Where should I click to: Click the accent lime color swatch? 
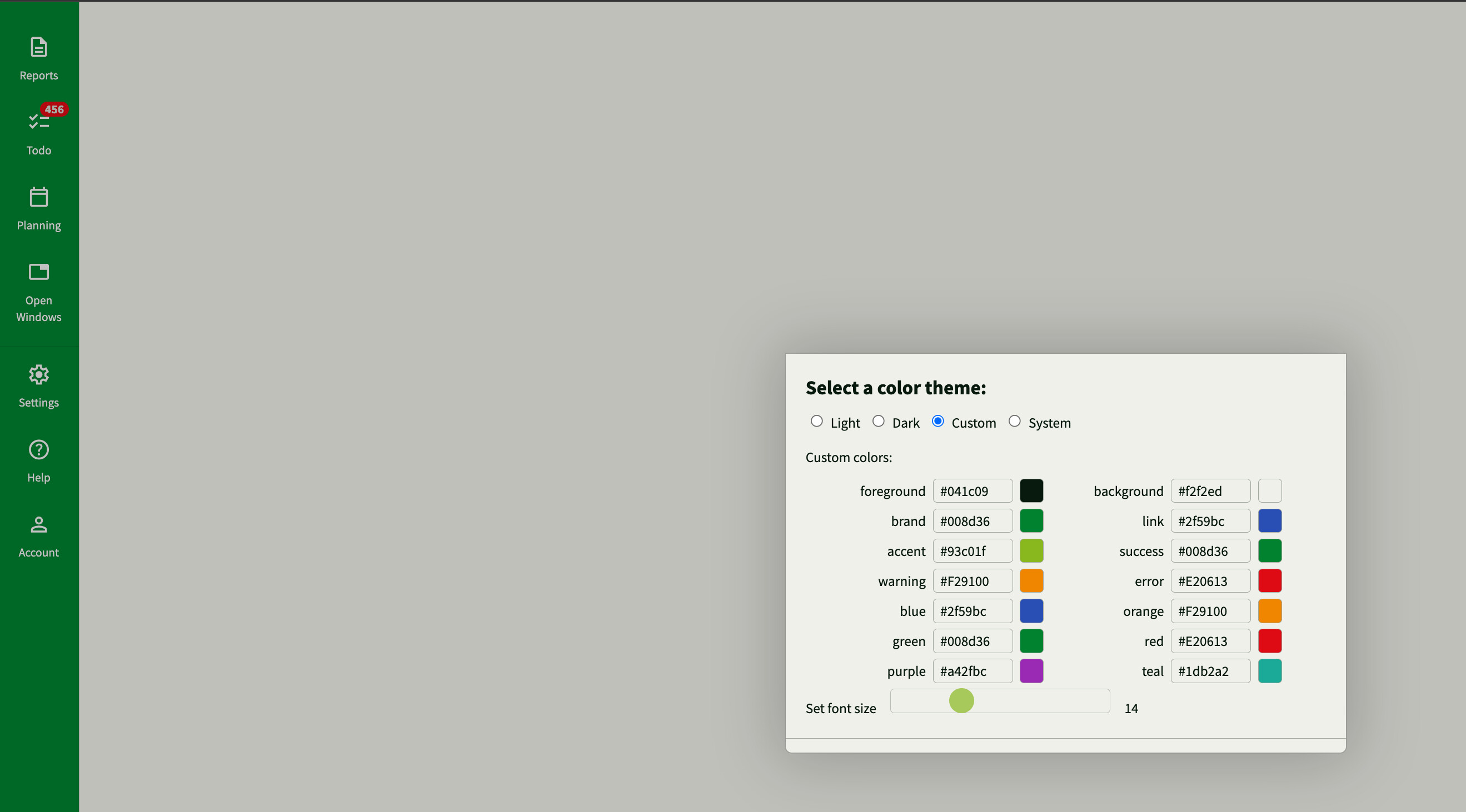pyautogui.click(x=1031, y=552)
